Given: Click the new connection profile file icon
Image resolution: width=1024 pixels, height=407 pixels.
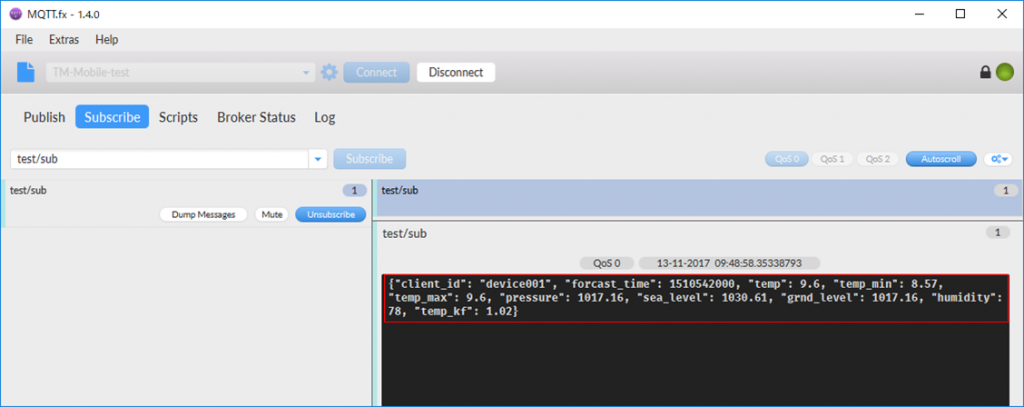Looking at the screenshot, I should click(x=25, y=72).
